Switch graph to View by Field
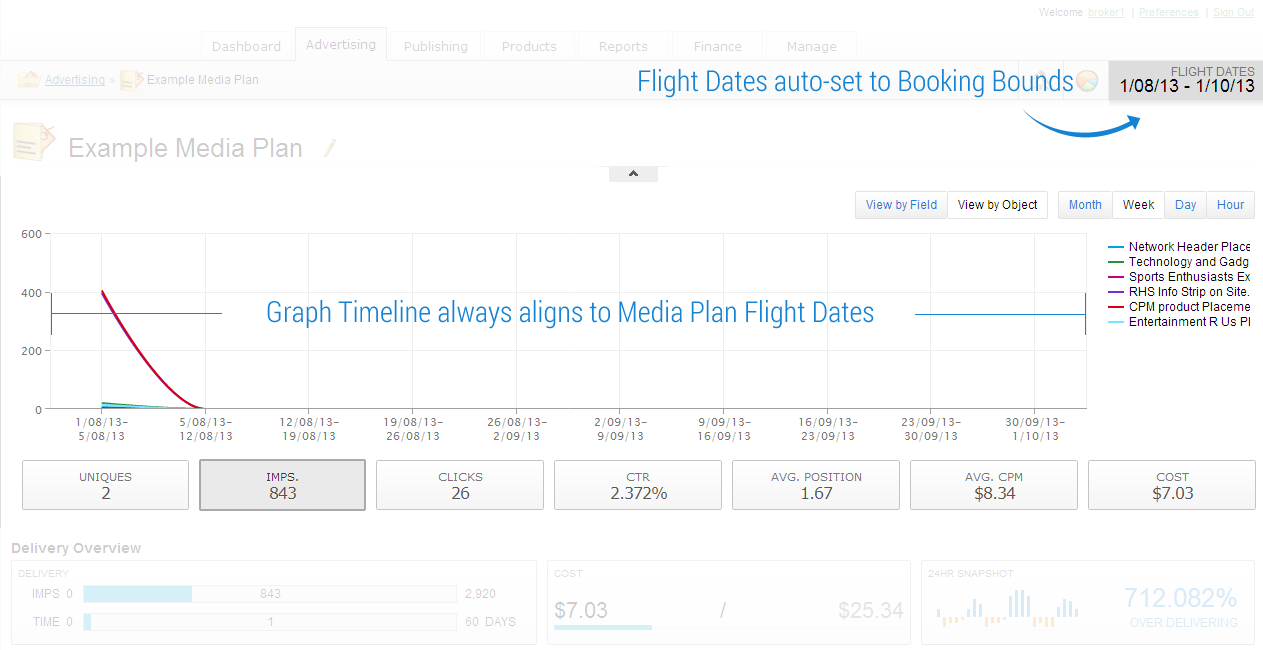1263x650 pixels. (901, 205)
